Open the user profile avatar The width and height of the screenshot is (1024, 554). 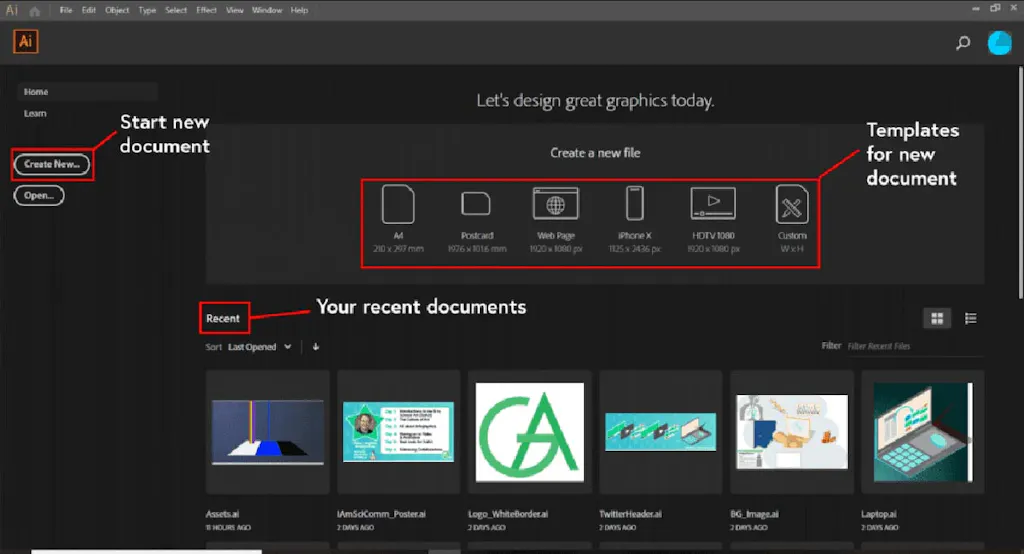click(x=999, y=43)
